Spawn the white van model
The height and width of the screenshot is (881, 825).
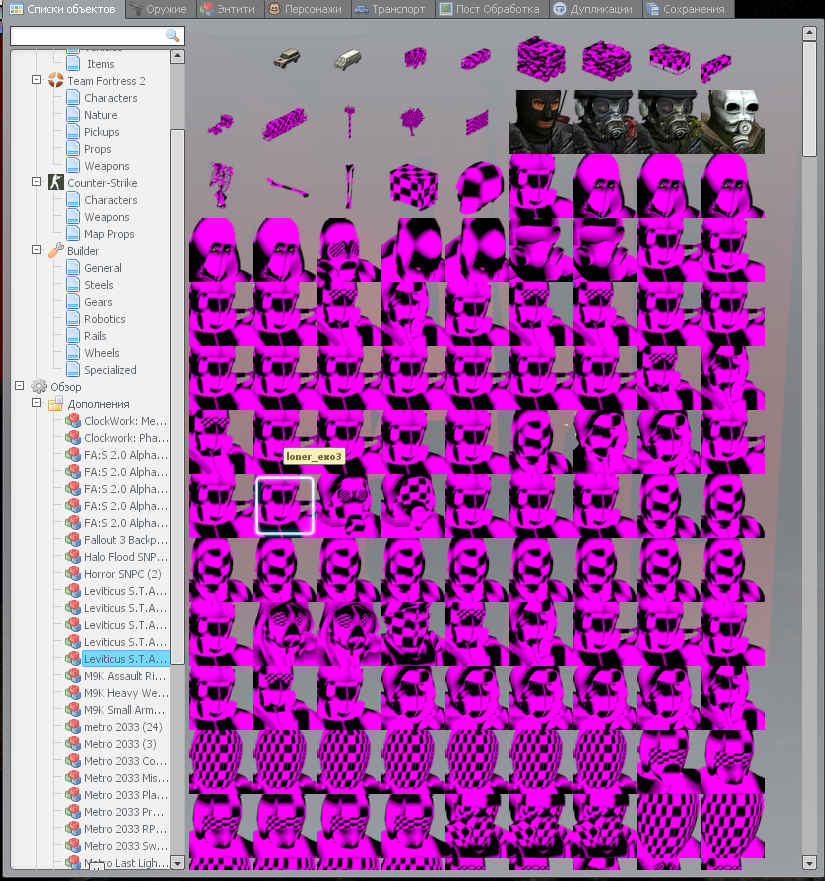(x=348, y=59)
